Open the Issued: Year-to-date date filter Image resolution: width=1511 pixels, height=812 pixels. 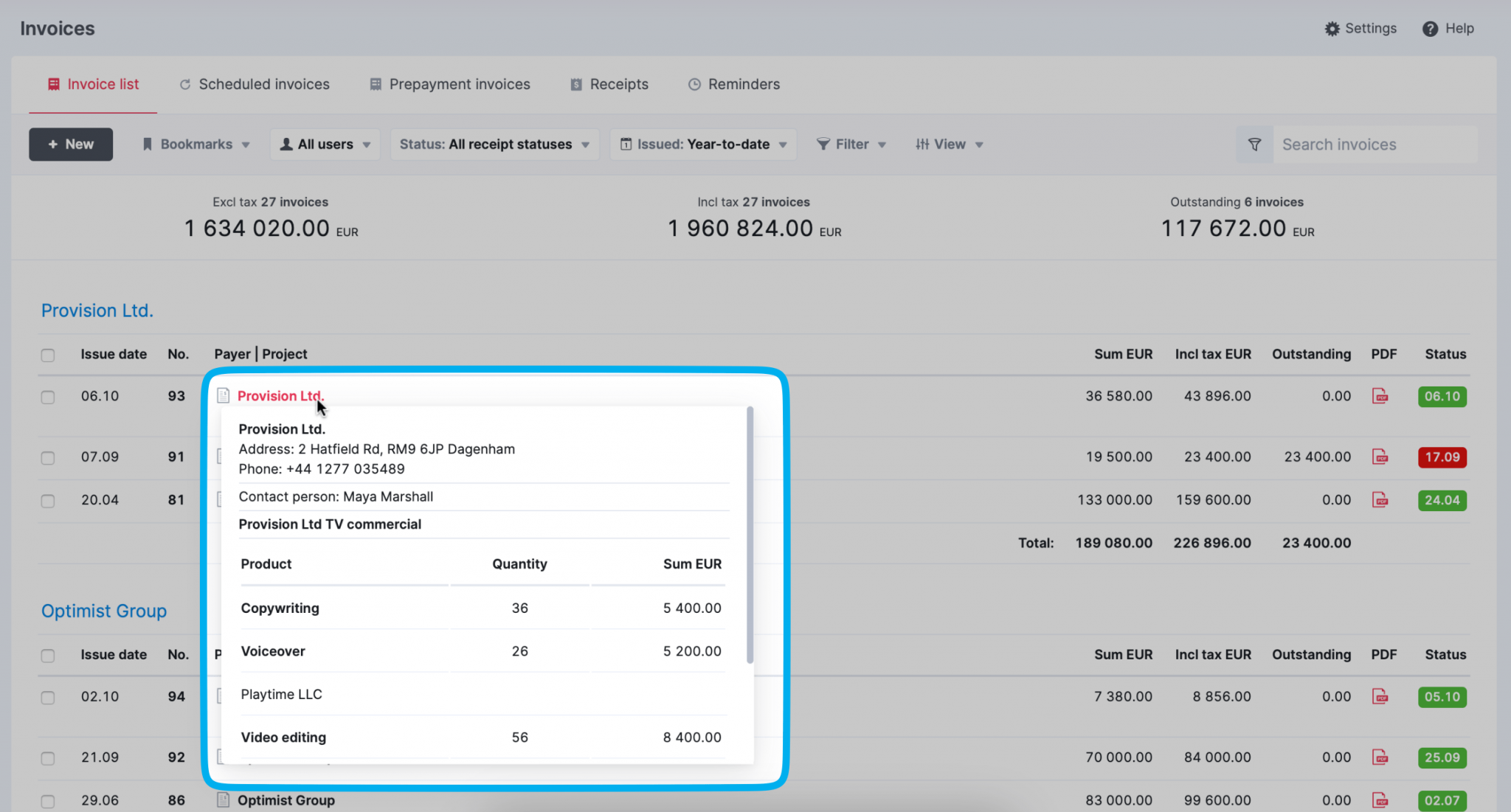pos(702,144)
